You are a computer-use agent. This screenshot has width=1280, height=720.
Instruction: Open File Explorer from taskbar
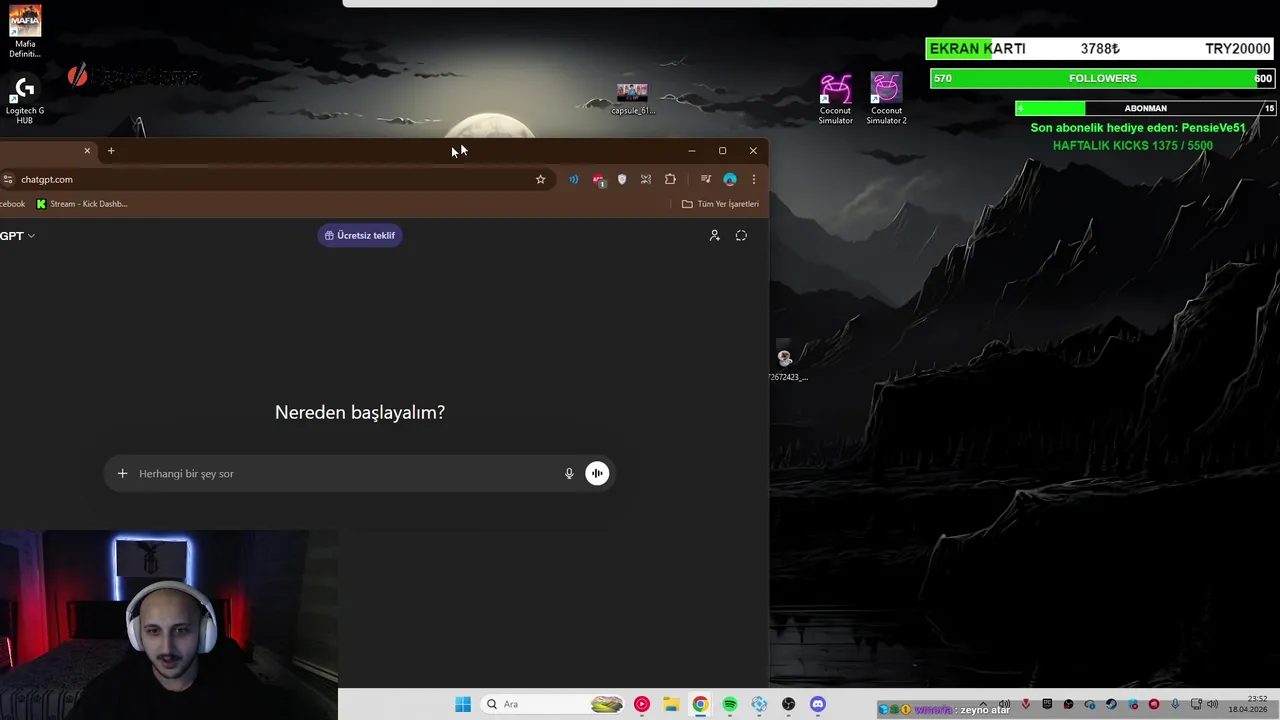coord(671,705)
